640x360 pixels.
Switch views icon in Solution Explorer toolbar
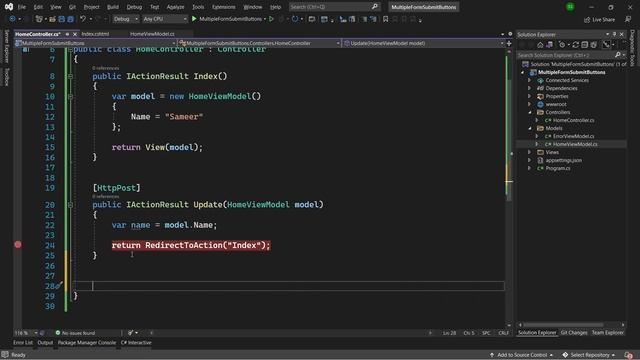point(550,45)
